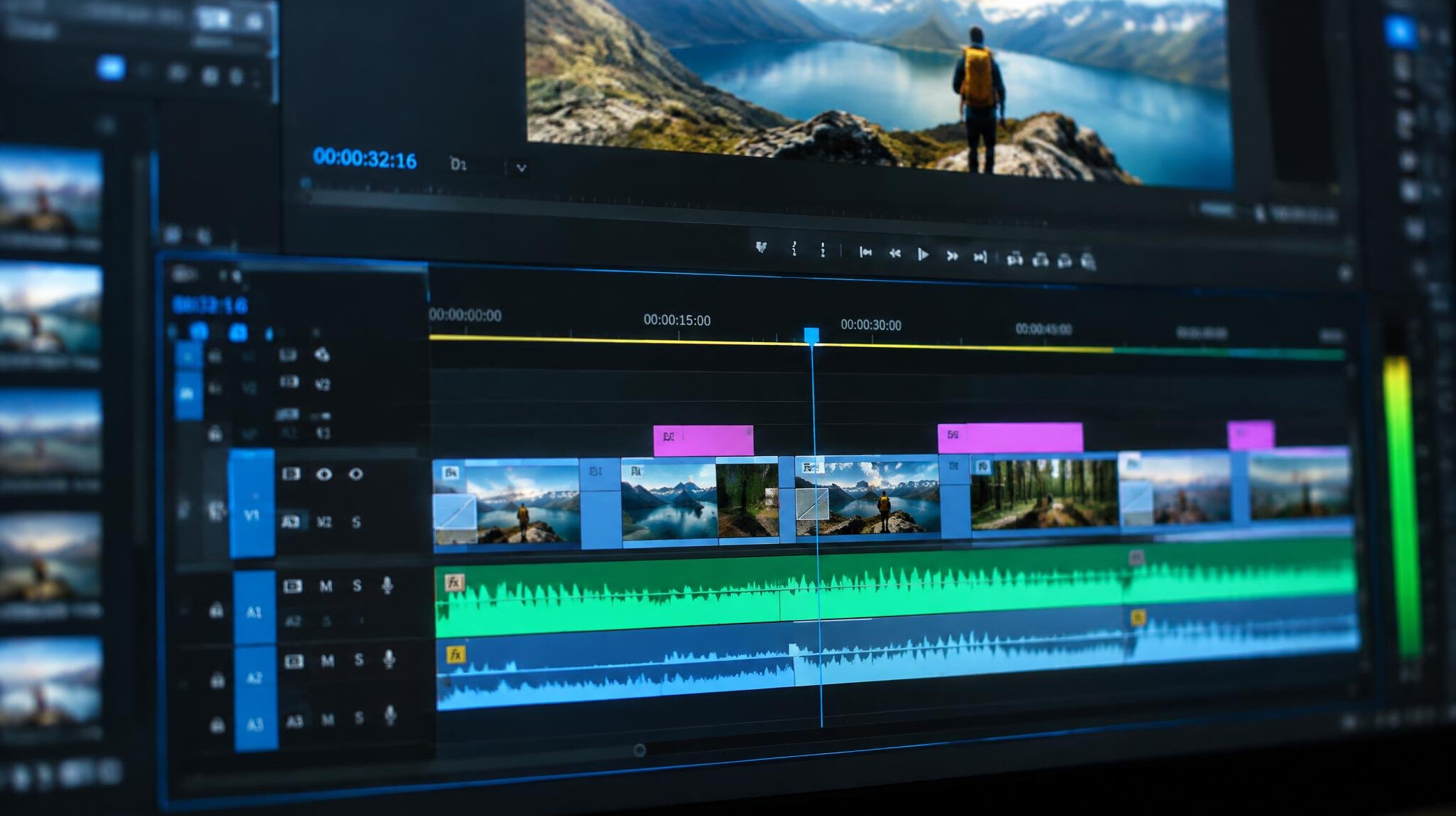
Task: Click the last icon in the transport bar
Action: pos(1088,262)
